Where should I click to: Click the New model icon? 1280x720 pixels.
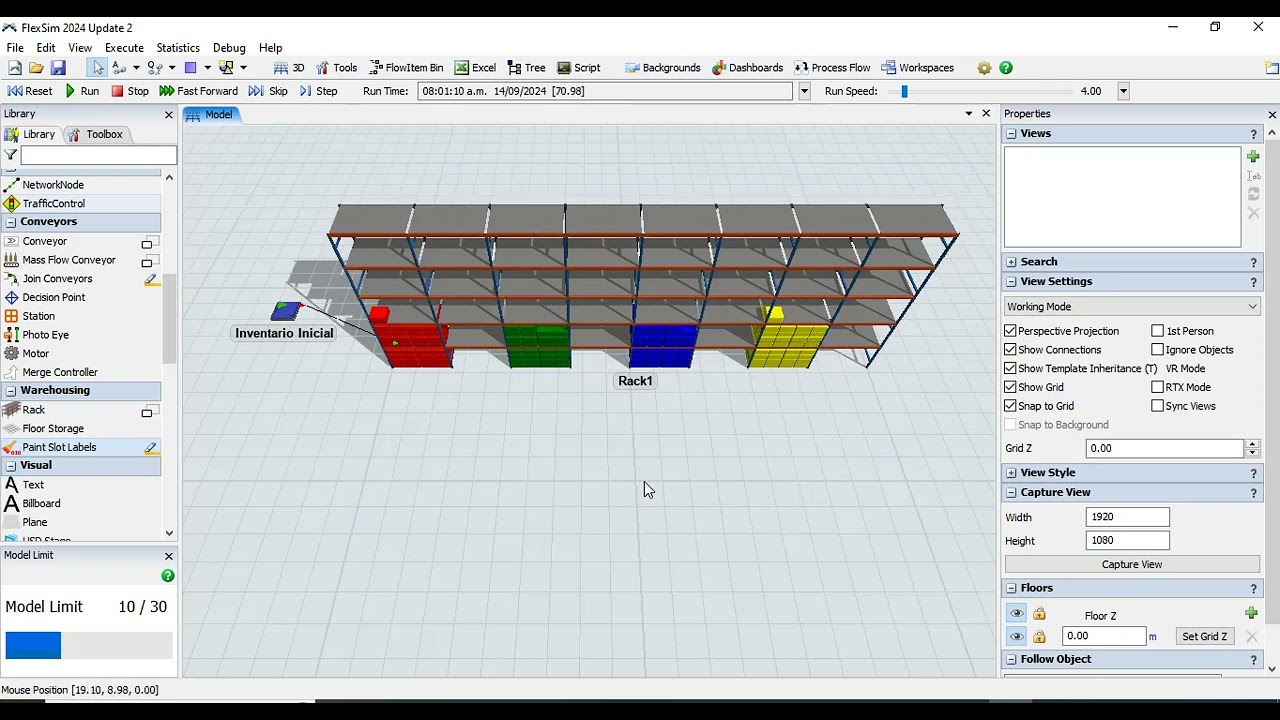pyautogui.click(x=14, y=68)
